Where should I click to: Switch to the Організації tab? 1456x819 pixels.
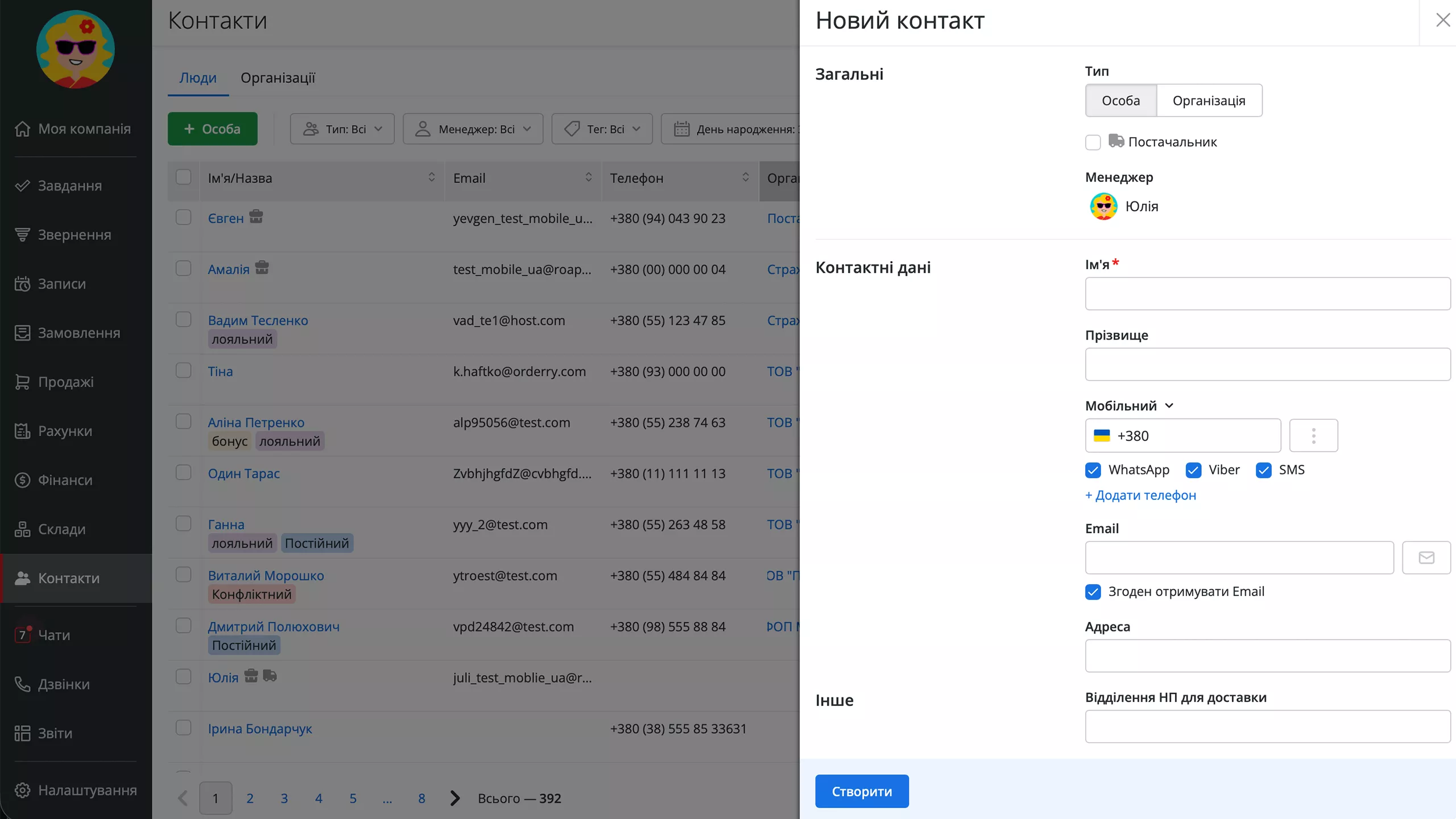click(x=278, y=78)
